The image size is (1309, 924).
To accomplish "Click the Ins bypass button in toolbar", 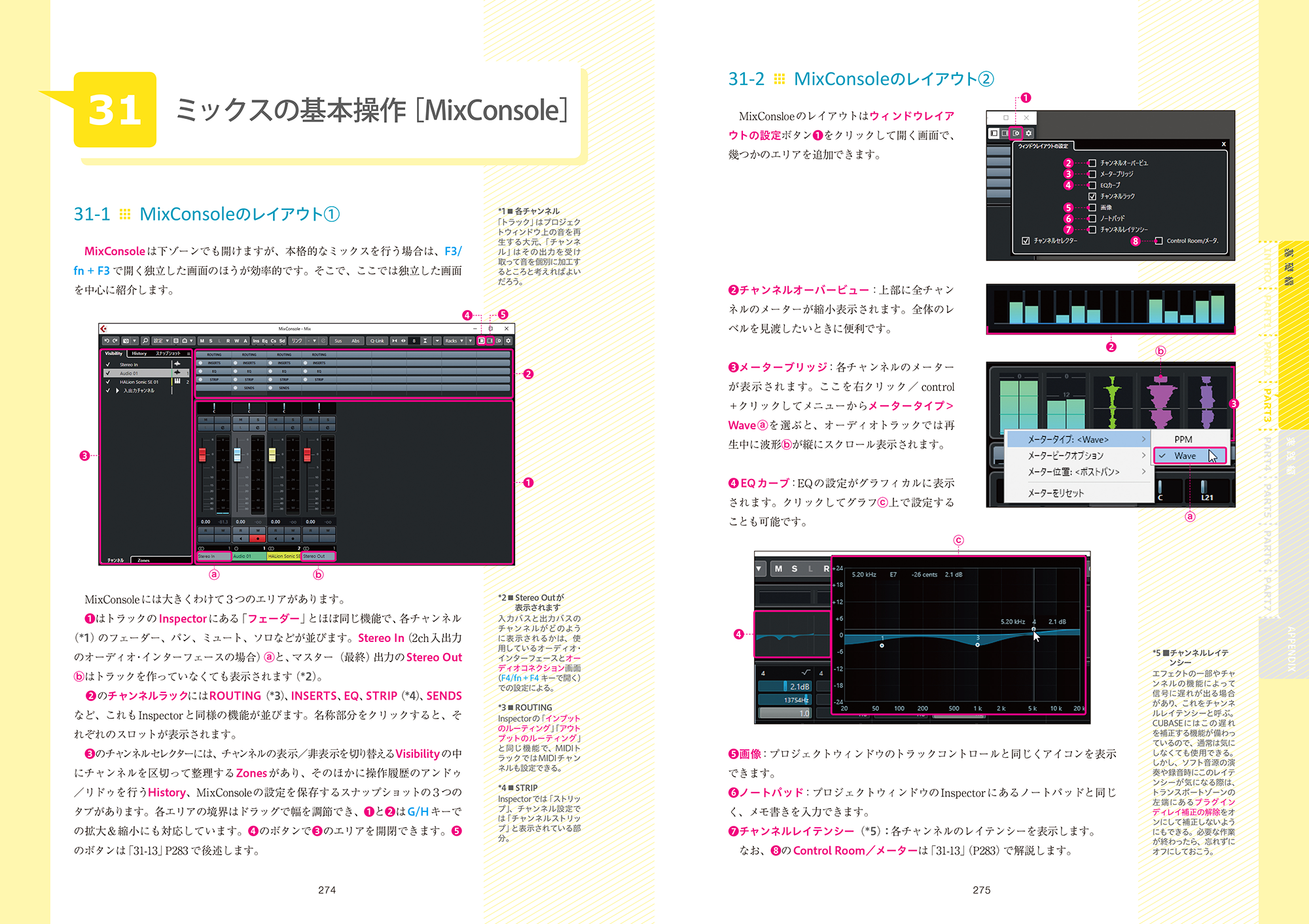I will [x=256, y=341].
